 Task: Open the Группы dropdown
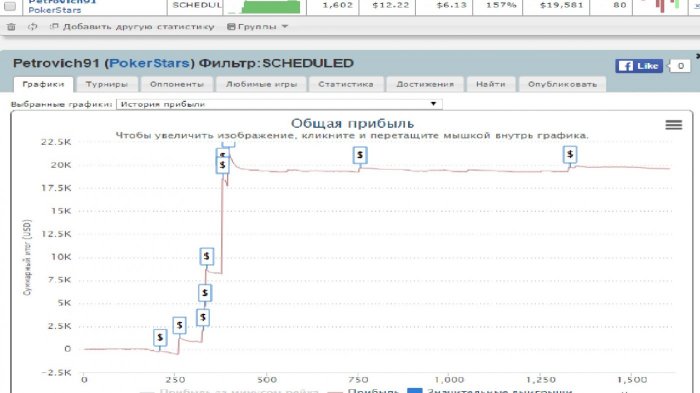[258, 27]
